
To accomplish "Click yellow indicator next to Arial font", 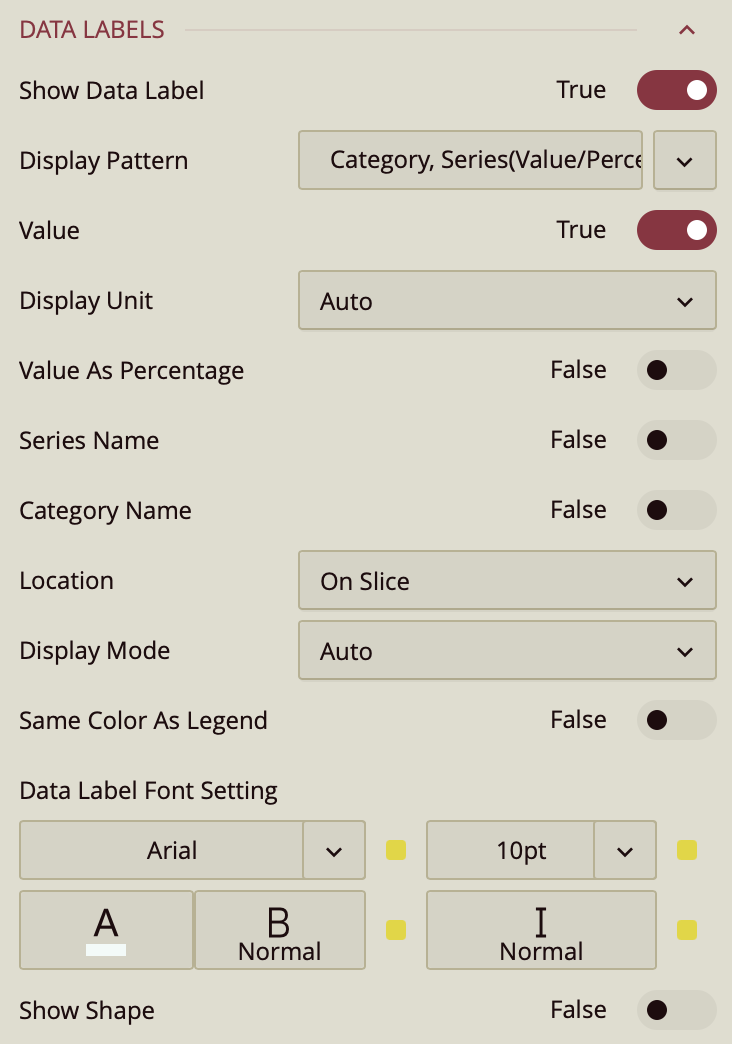I will (x=396, y=851).
